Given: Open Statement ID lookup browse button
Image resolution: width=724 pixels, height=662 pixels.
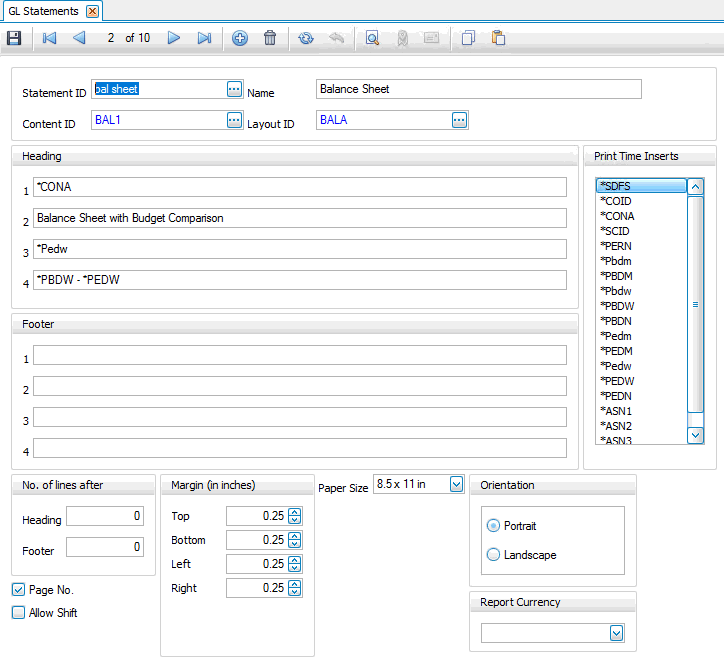Looking at the screenshot, I should click(234, 89).
